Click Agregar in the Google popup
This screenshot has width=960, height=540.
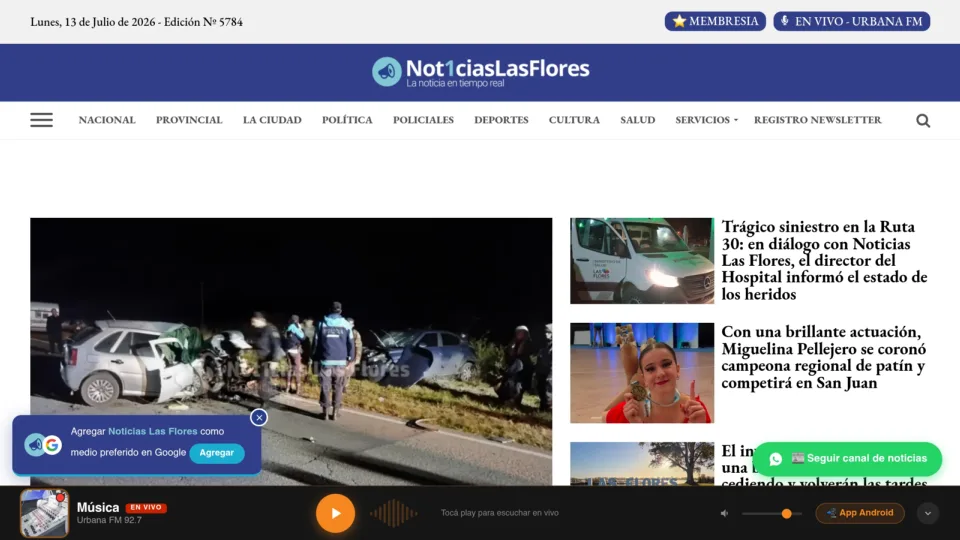pyautogui.click(x=217, y=452)
